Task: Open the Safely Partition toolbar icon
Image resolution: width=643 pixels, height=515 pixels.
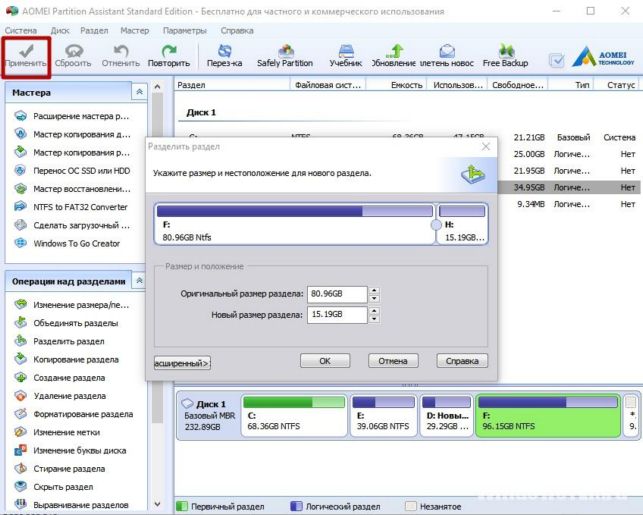Action: click(285, 57)
